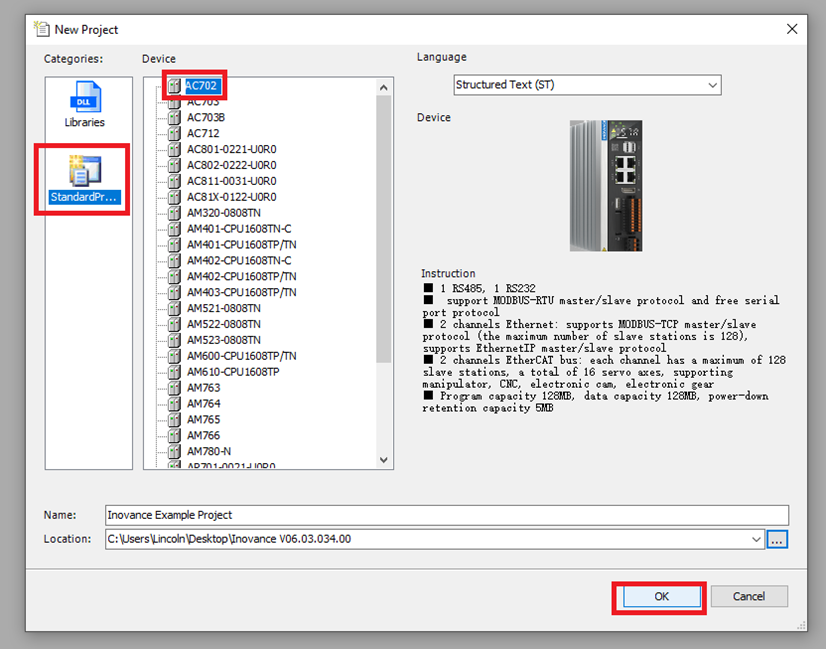Click the AC702 device icon
826x649 pixels.
(x=174, y=86)
